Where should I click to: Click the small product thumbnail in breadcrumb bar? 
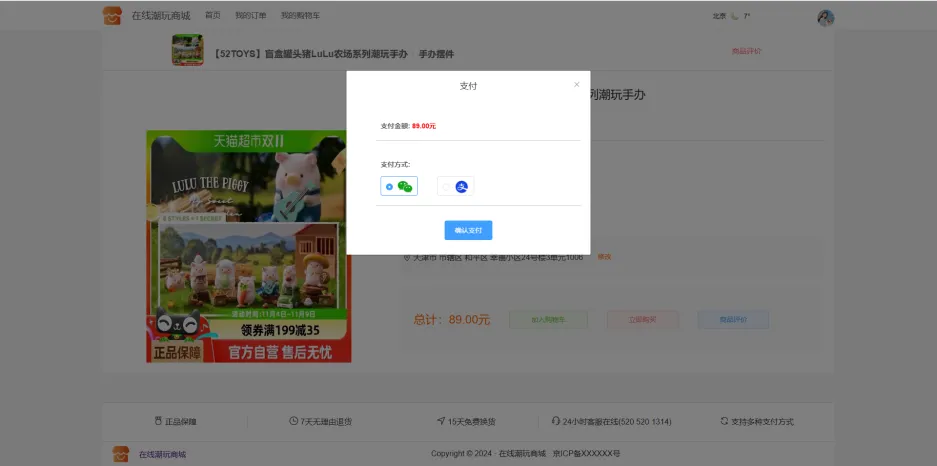(187, 51)
